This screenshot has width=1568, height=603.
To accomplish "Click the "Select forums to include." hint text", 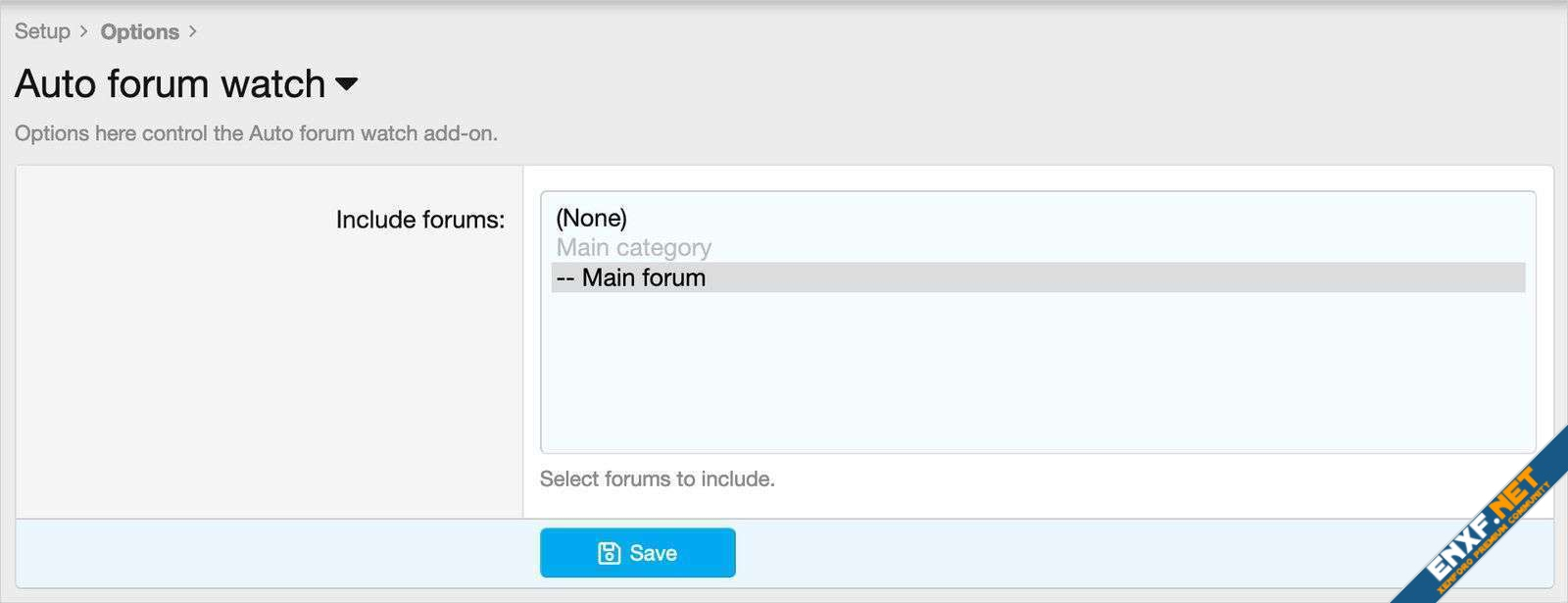I will pyautogui.click(x=657, y=478).
